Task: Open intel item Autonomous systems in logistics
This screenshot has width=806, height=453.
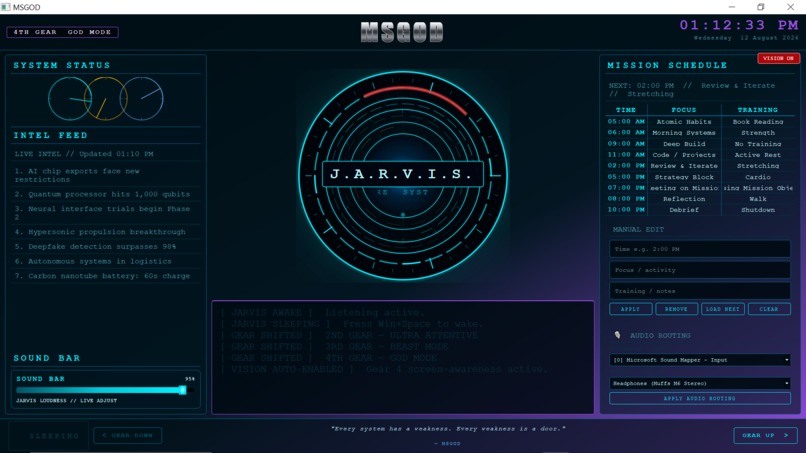Action: (105, 261)
